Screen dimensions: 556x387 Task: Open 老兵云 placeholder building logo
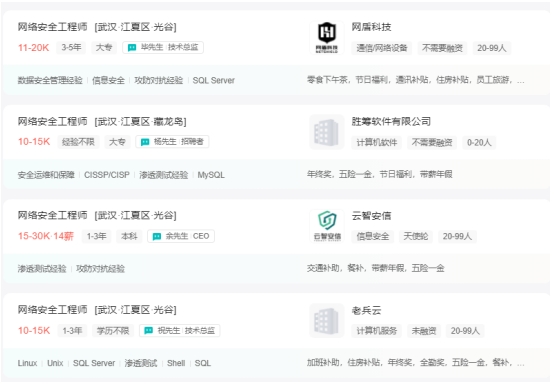pos(327,320)
